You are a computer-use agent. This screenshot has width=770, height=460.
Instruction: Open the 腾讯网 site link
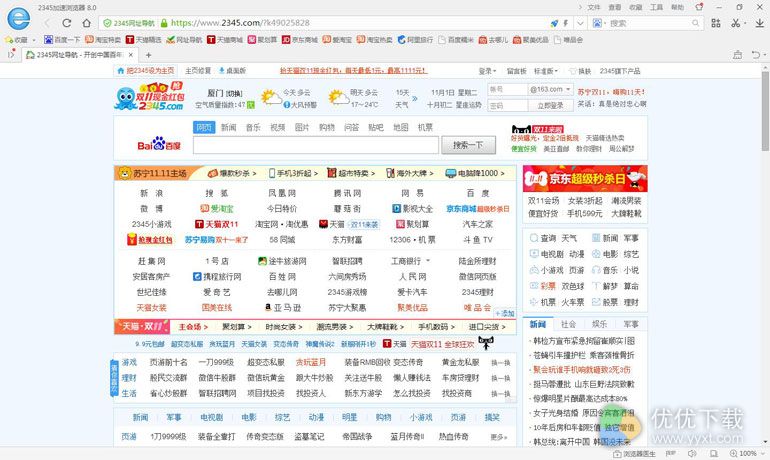pyautogui.click(x=347, y=193)
